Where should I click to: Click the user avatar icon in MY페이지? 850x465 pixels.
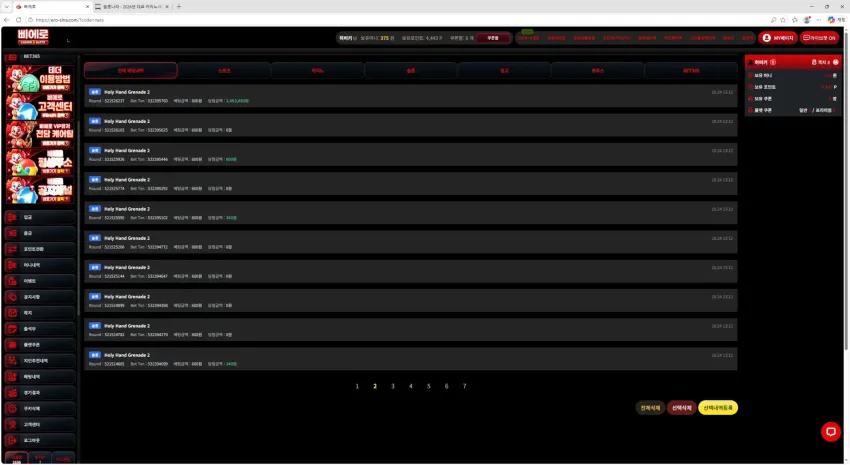767,38
